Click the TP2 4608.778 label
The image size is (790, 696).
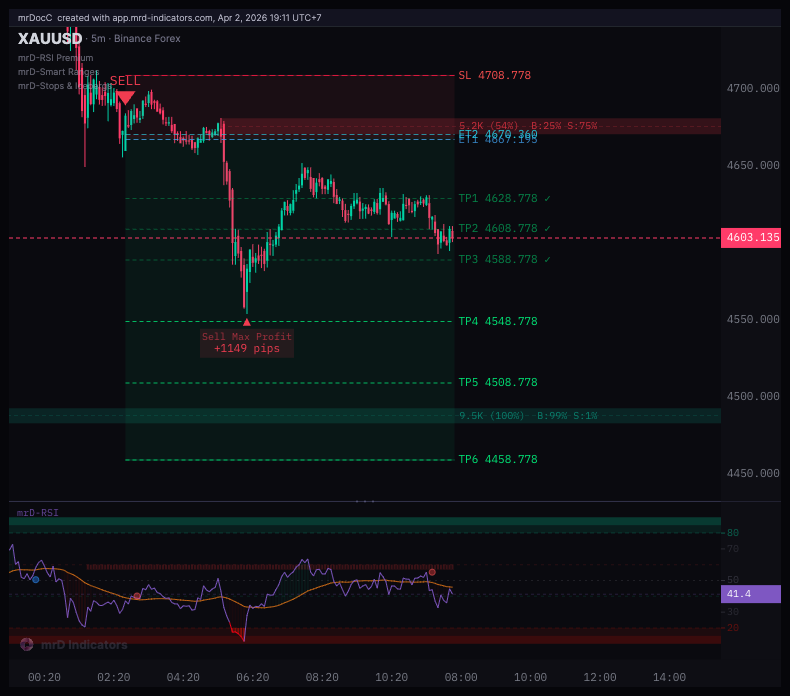point(498,229)
